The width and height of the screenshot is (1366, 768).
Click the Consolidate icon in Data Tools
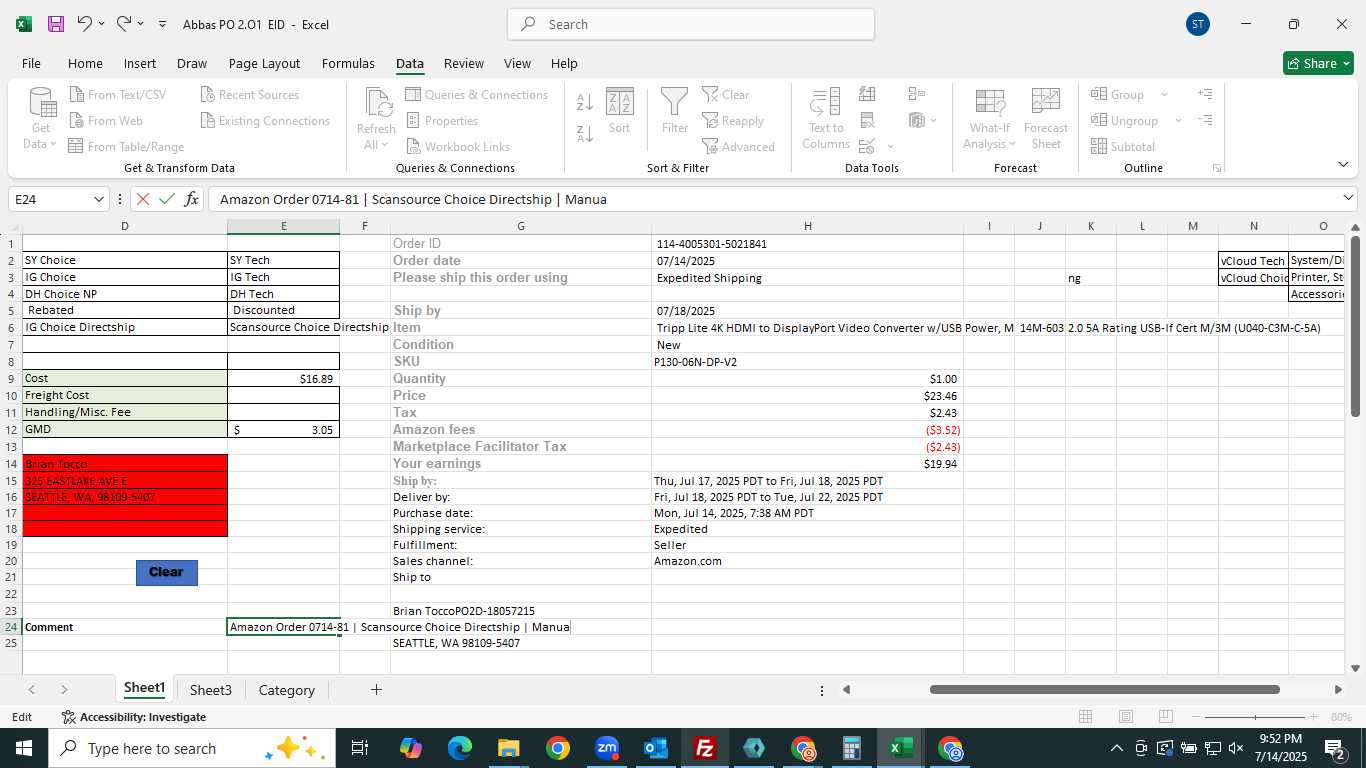tap(917, 94)
